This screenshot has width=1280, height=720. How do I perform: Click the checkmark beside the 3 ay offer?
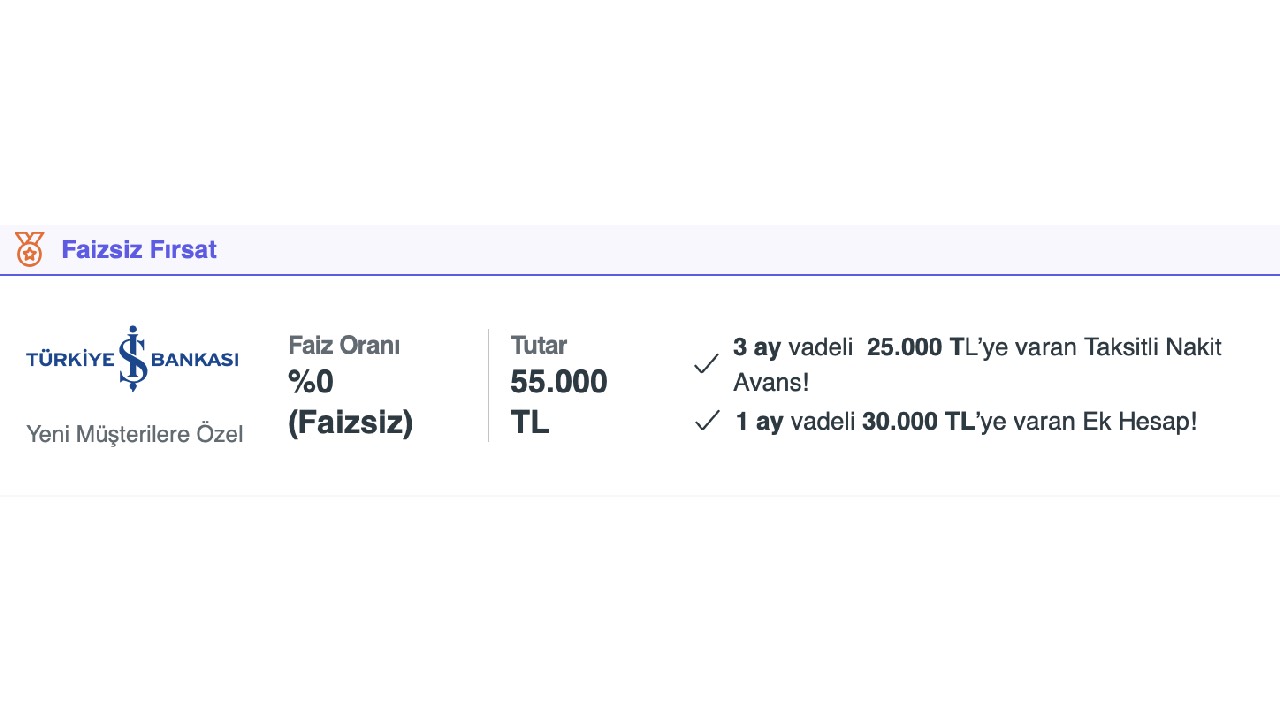pyautogui.click(x=706, y=364)
